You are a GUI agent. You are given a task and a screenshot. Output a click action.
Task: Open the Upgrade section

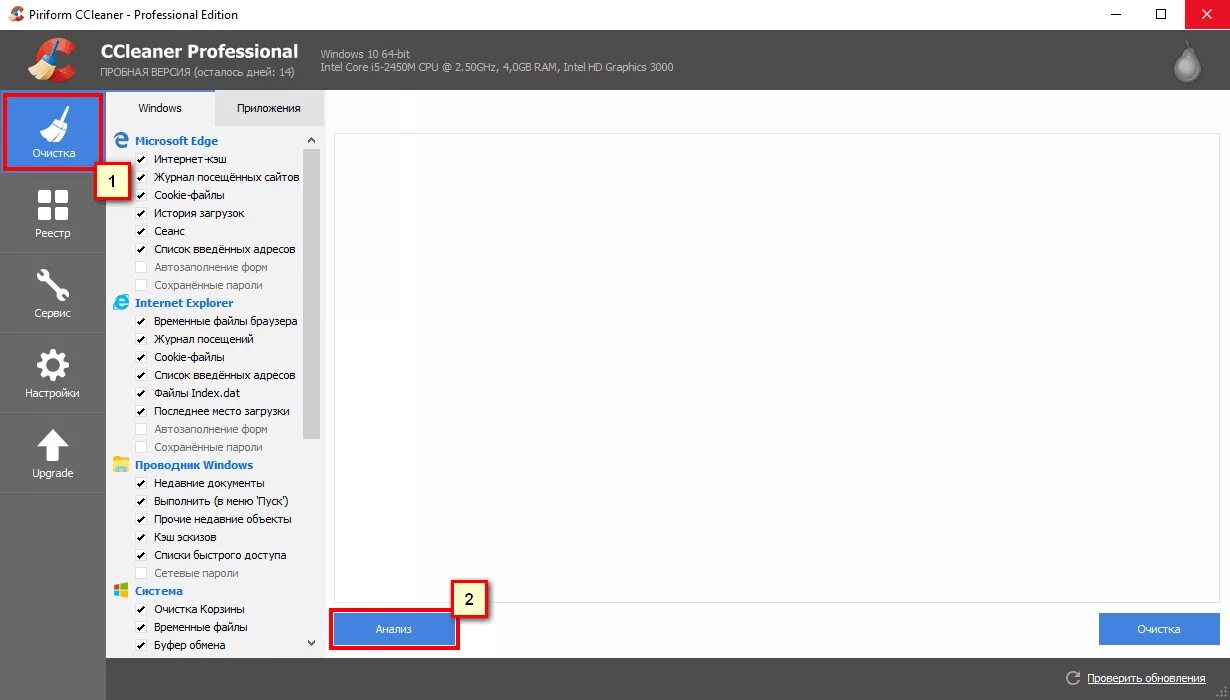53,452
